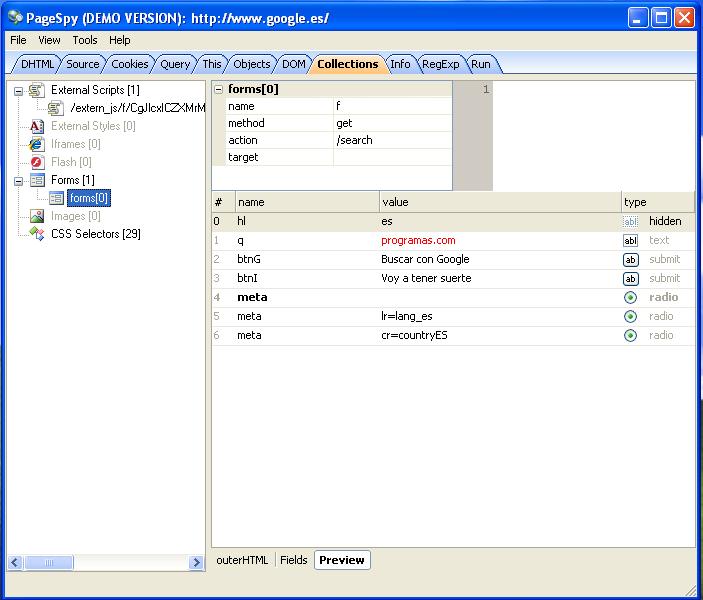Click the External Scripts tree icon

tap(36, 91)
